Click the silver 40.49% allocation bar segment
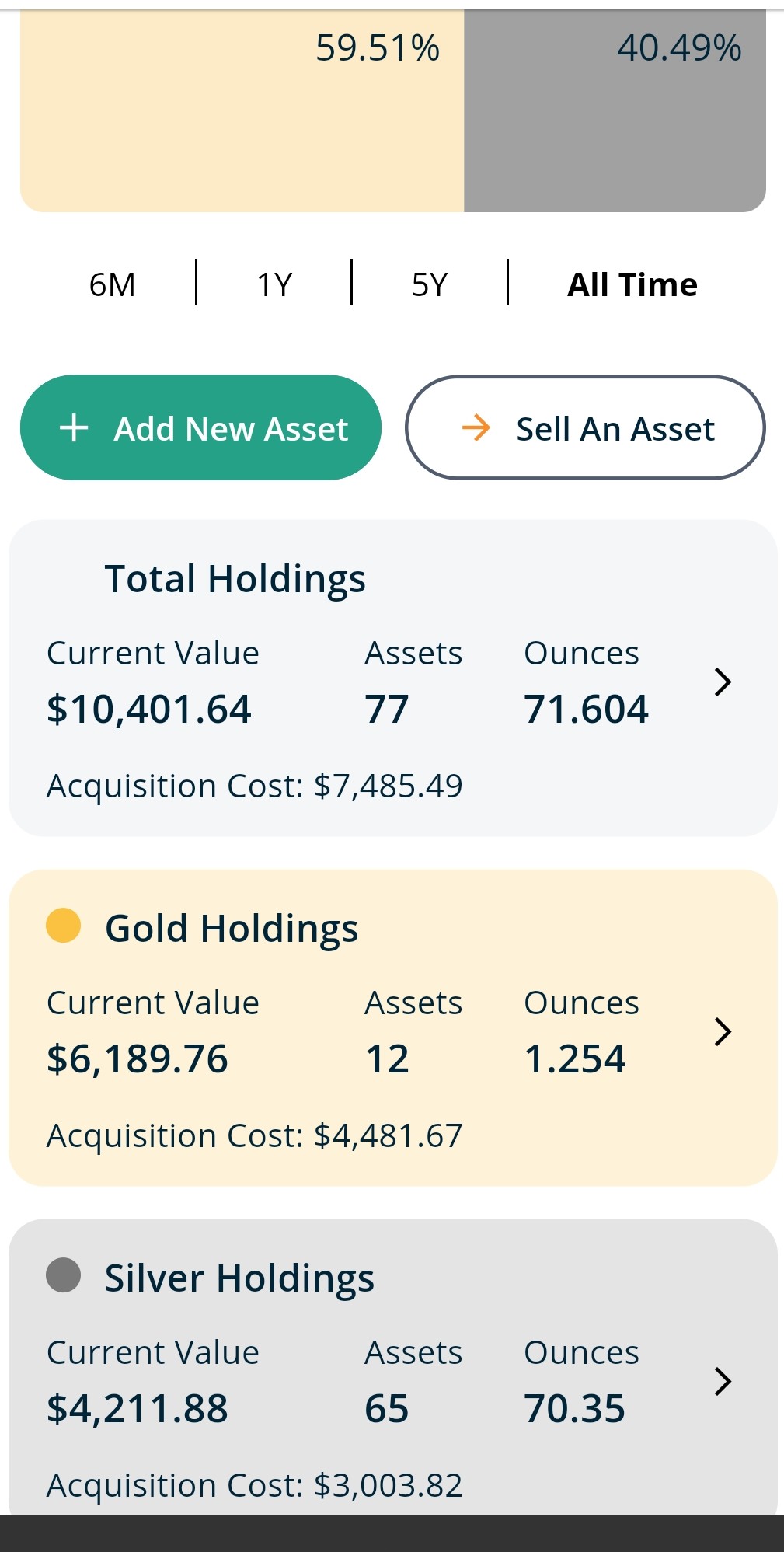Viewport: 784px width, 1552px height. point(615,109)
